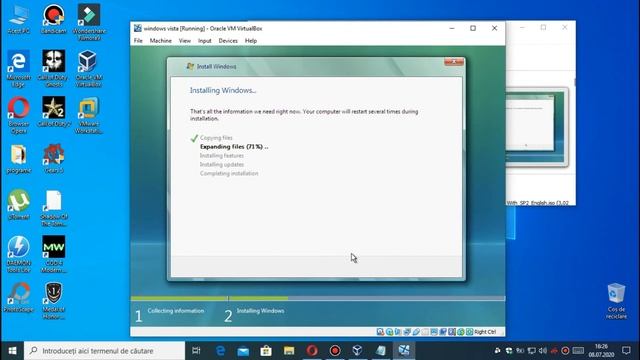
Task: Select the Call of Duty Ghosts desktop icon
Action: 53,69
